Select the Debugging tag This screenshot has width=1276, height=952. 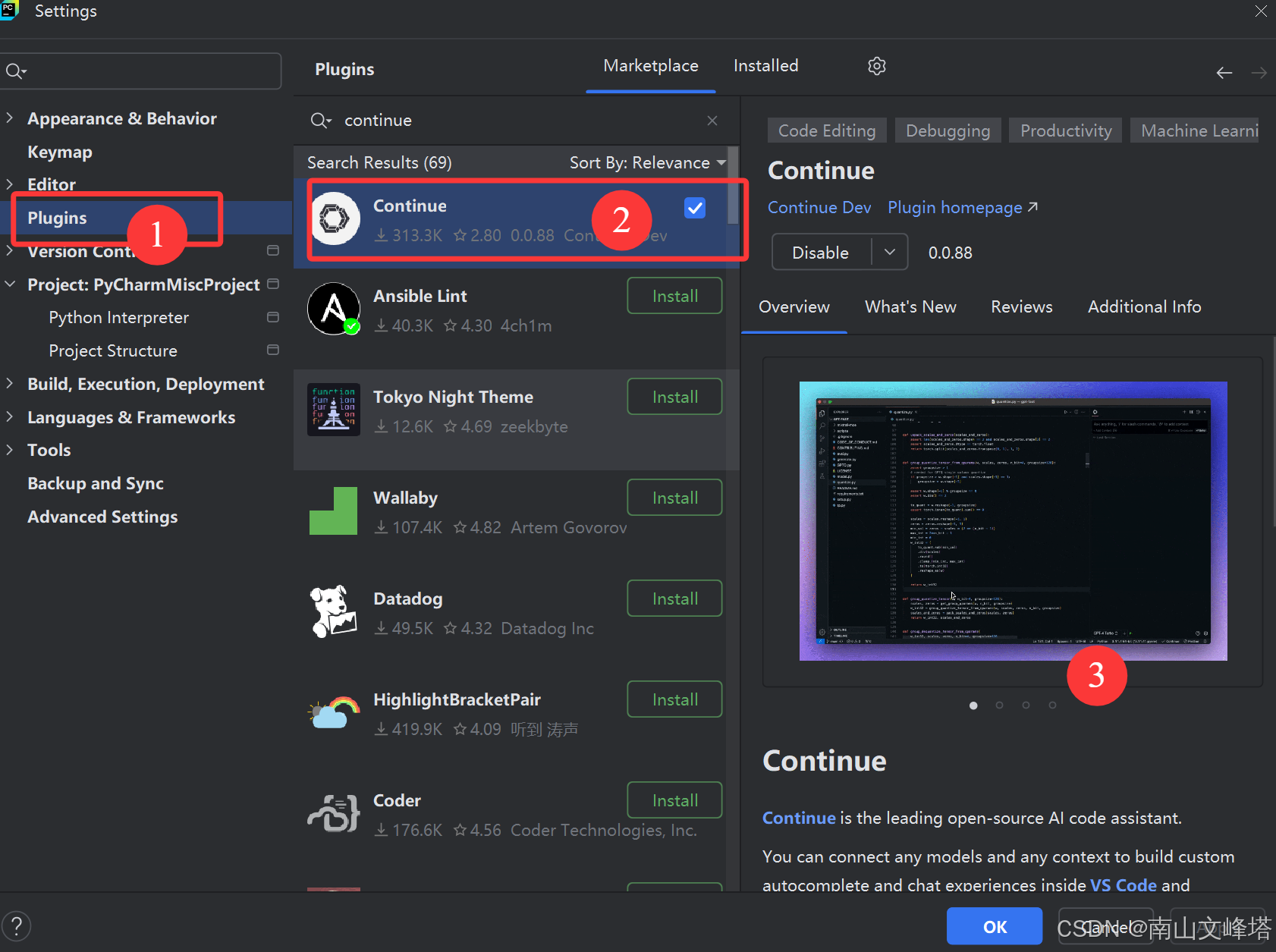pos(948,130)
